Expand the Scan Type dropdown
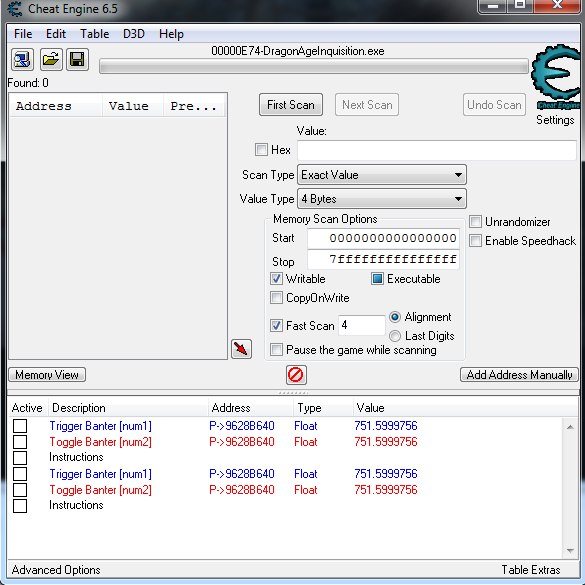This screenshot has height=585, width=585. (x=382, y=175)
